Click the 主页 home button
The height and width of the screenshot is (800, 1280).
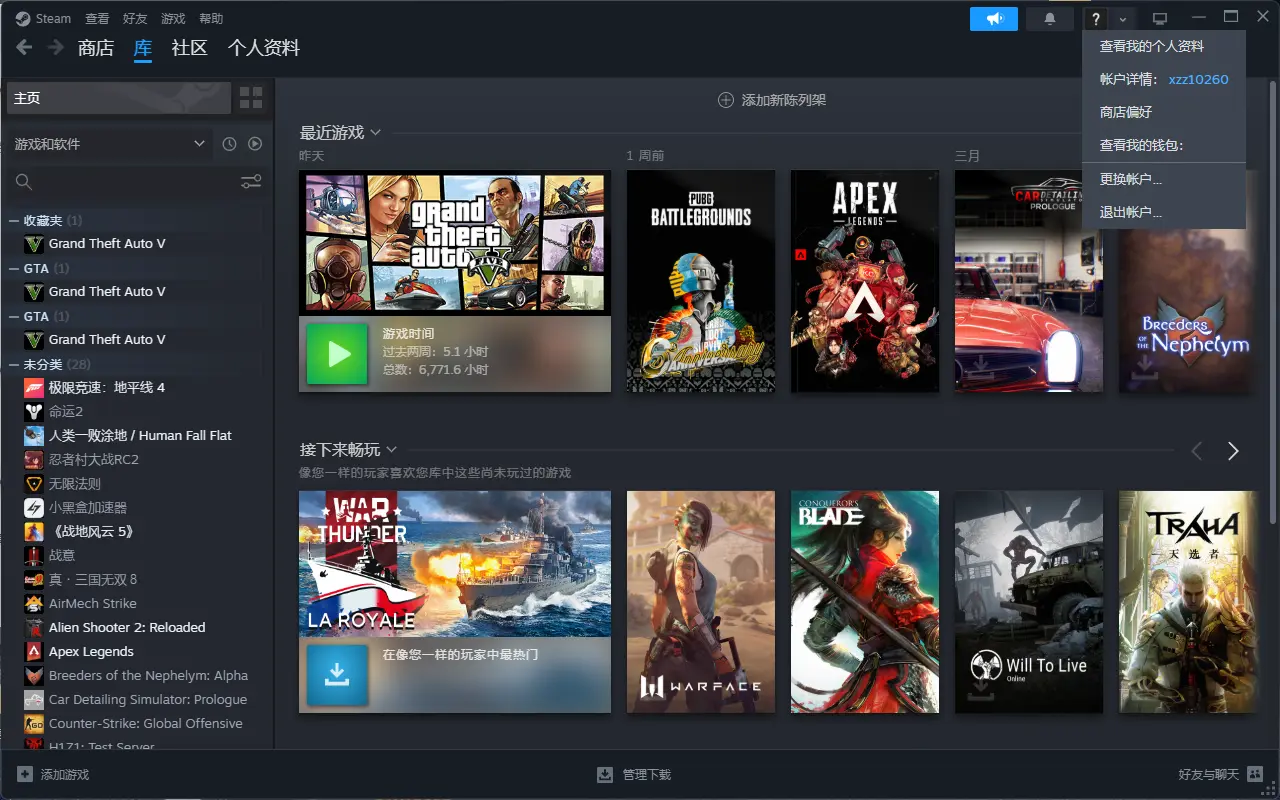pos(119,98)
